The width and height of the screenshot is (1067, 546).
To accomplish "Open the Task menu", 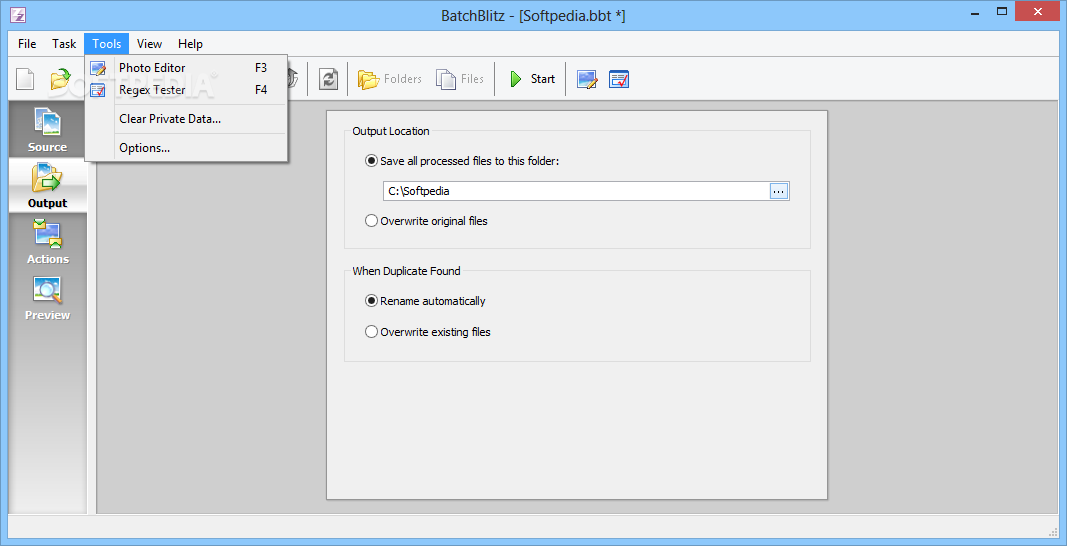I will click(x=64, y=44).
